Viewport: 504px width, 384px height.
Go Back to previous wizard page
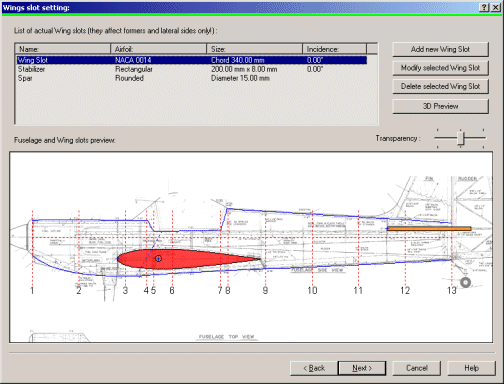314,368
